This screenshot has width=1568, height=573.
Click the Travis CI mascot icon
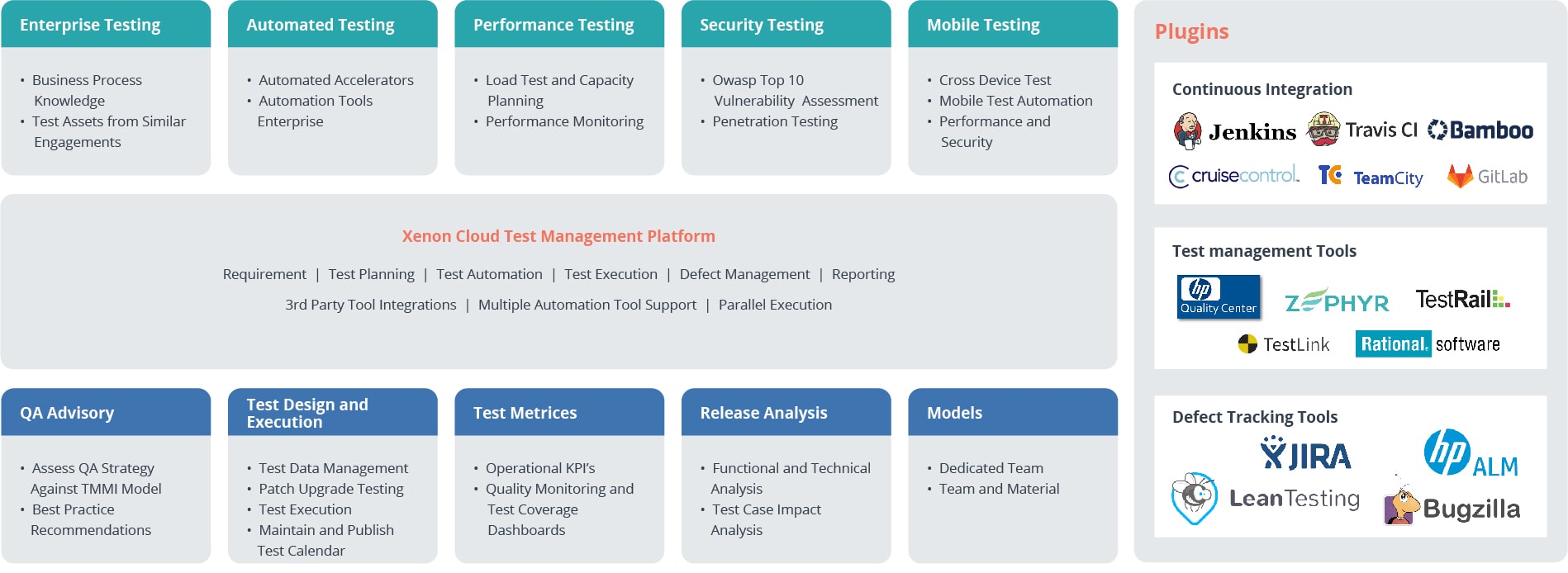[1323, 130]
